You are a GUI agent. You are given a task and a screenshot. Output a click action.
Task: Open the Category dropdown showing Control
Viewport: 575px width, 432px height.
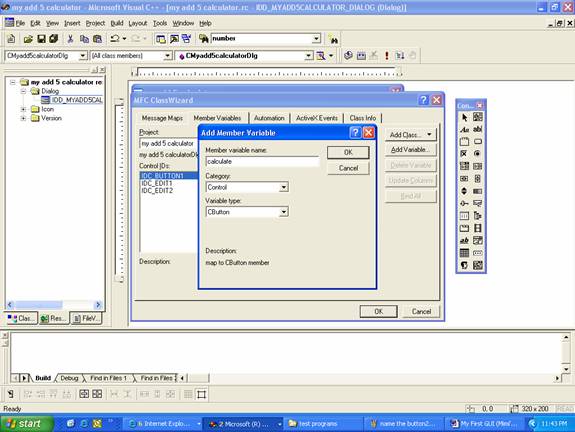pos(283,187)
